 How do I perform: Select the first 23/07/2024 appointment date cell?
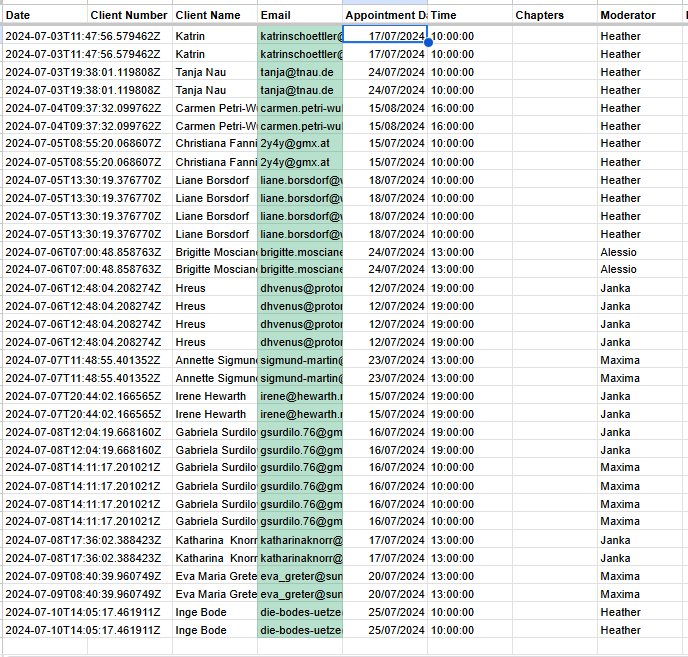[385, 360]
